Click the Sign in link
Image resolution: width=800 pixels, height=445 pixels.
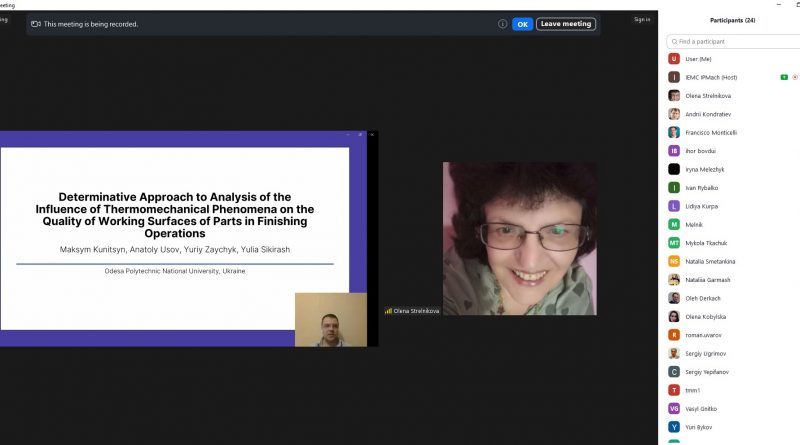tap(641, 19)
